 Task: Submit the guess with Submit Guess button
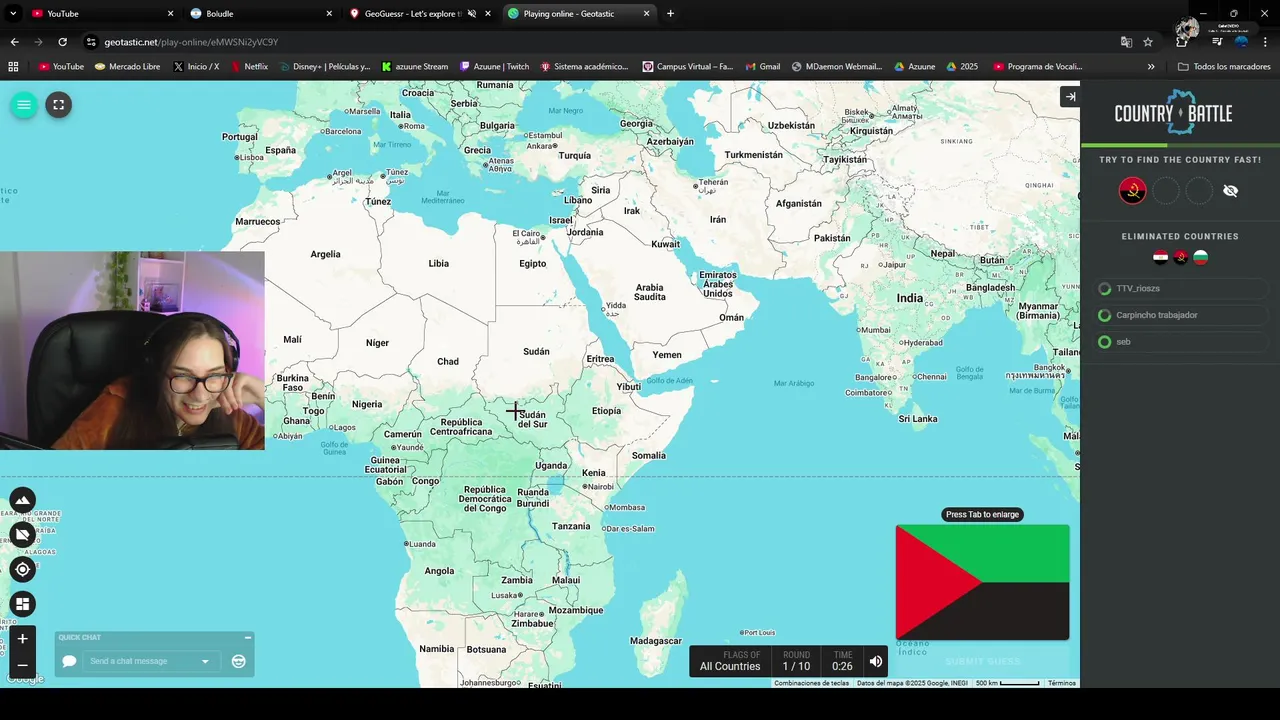point(983,661)
